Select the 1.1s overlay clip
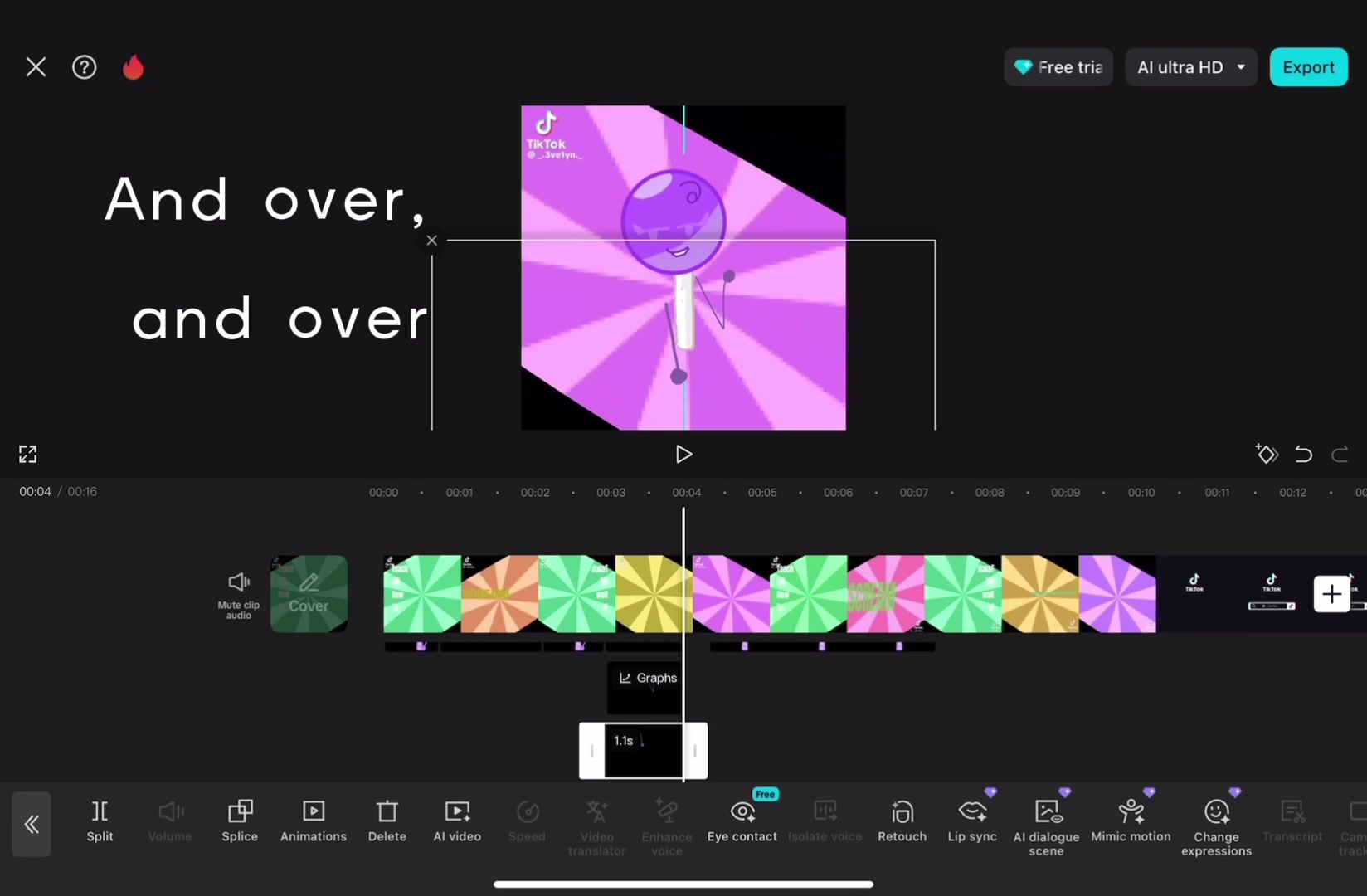The image size is (1367, 896). click(643, 750)
